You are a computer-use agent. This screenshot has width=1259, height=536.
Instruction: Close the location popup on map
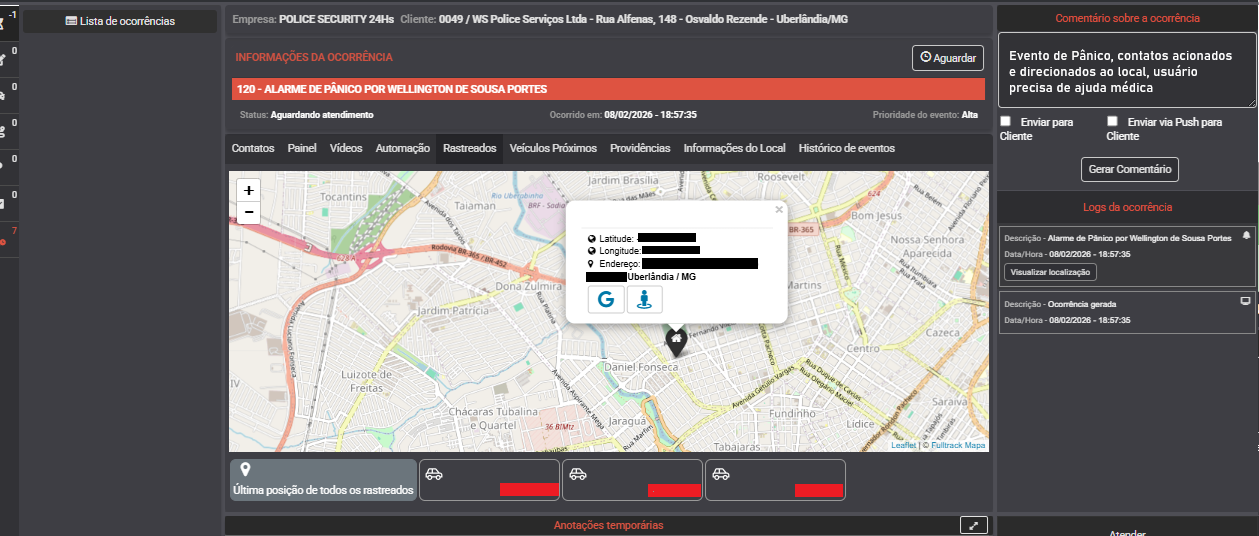[x=779, y=210]
